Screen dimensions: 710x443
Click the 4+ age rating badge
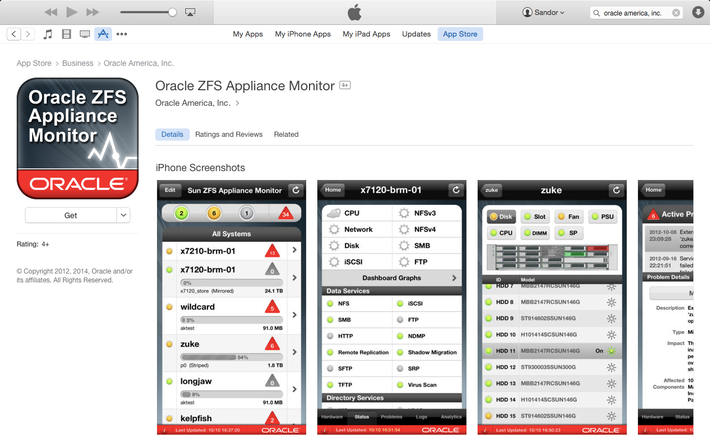click(x=345, y=85)
